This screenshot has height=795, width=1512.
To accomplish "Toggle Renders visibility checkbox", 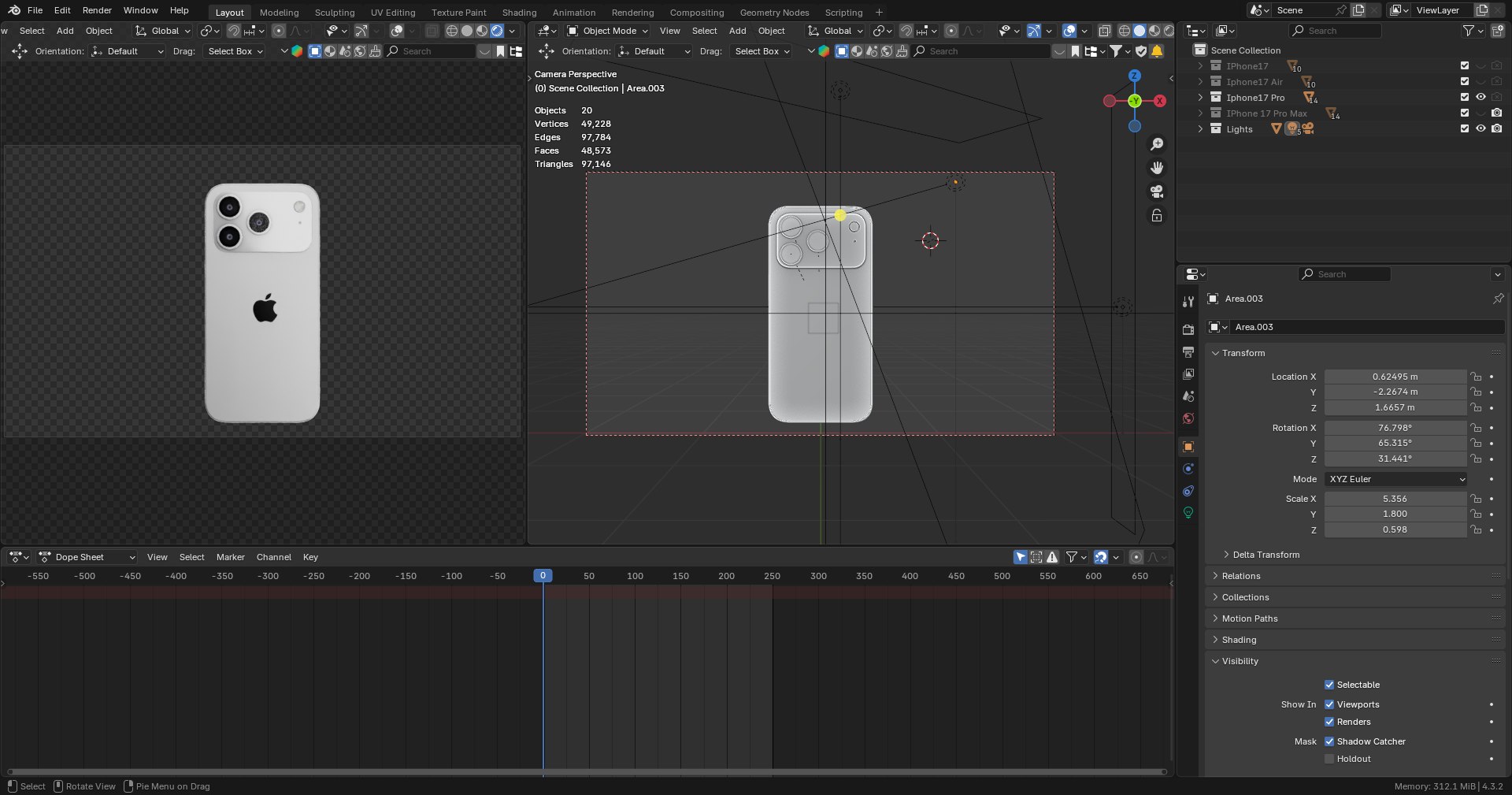I will point(1329,722).
